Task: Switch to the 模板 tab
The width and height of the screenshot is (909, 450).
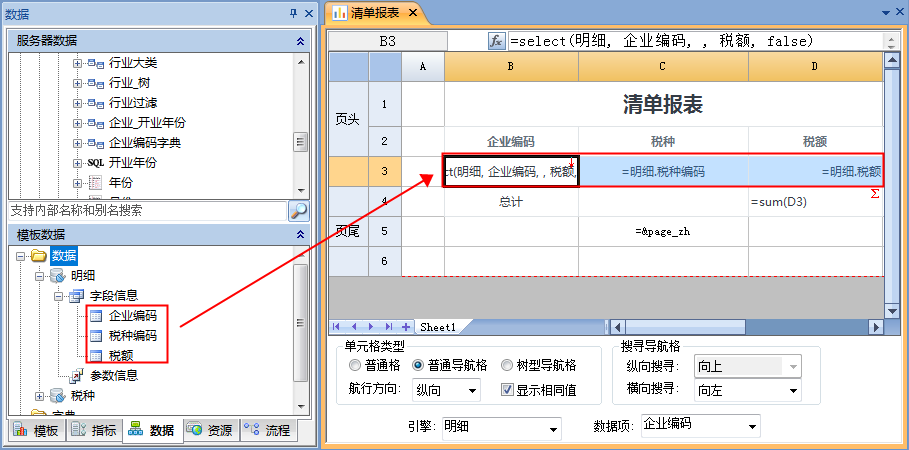Action: coord(37,431)
